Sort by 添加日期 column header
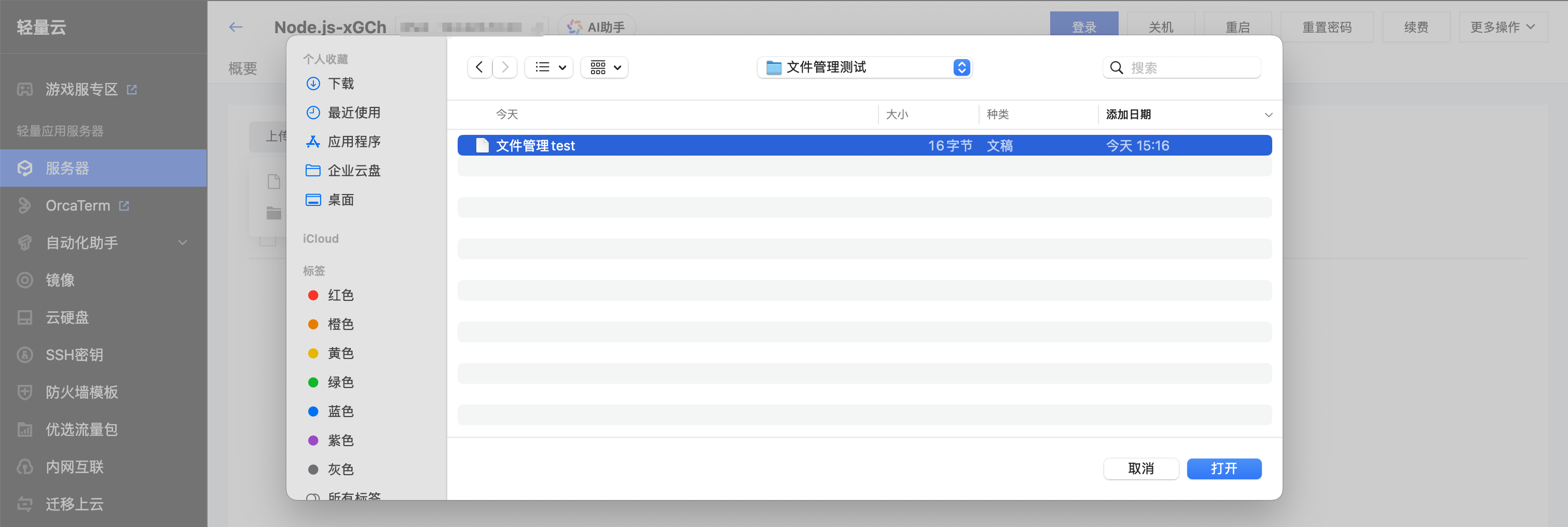 point(1128,115)
